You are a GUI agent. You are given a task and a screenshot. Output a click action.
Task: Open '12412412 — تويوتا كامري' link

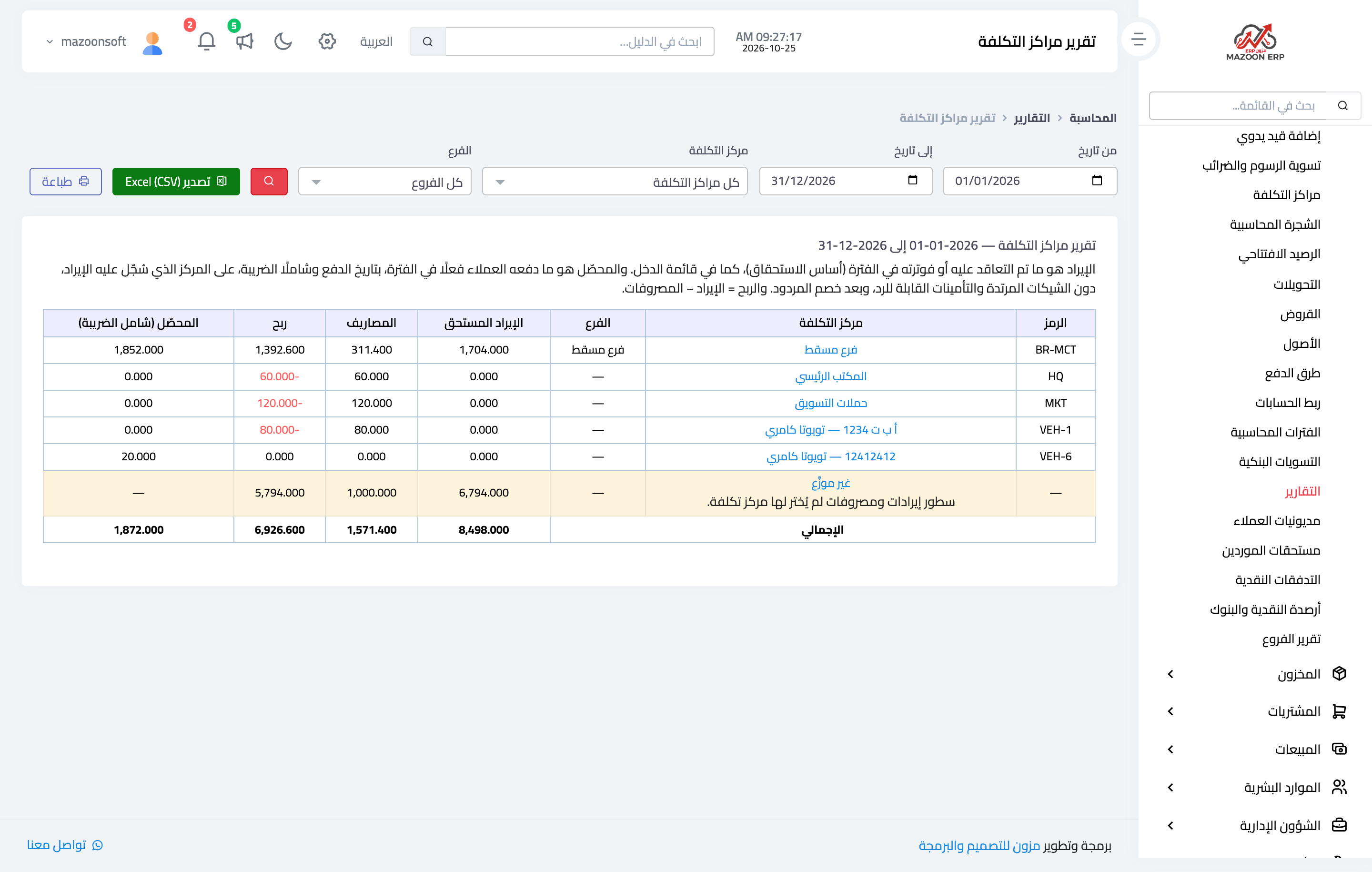coord(830,456)
